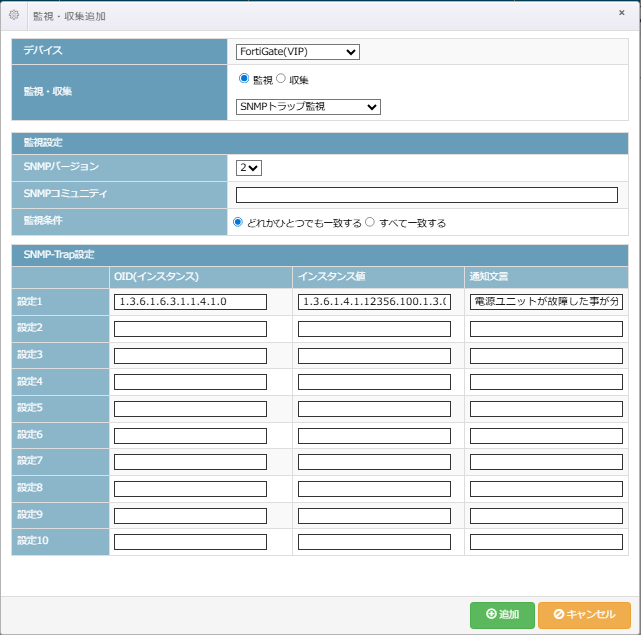This screenshot has height=635, width=641.
Task: Choose すべて一致する condition option
Action: tap(370, 222)
